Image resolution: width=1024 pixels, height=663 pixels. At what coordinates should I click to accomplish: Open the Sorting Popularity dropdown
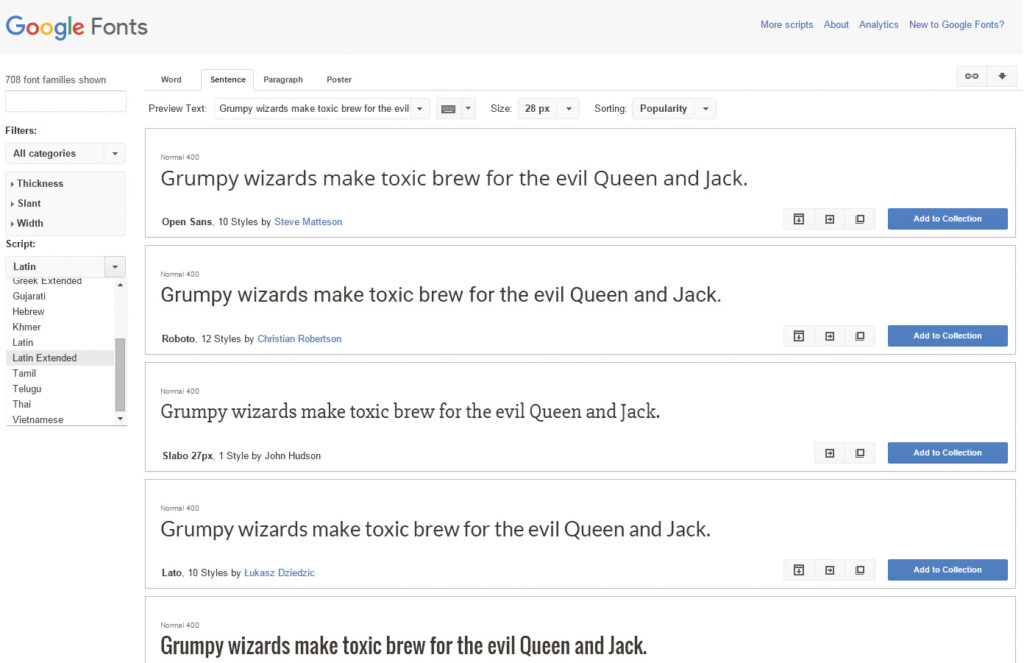point(673,109)
